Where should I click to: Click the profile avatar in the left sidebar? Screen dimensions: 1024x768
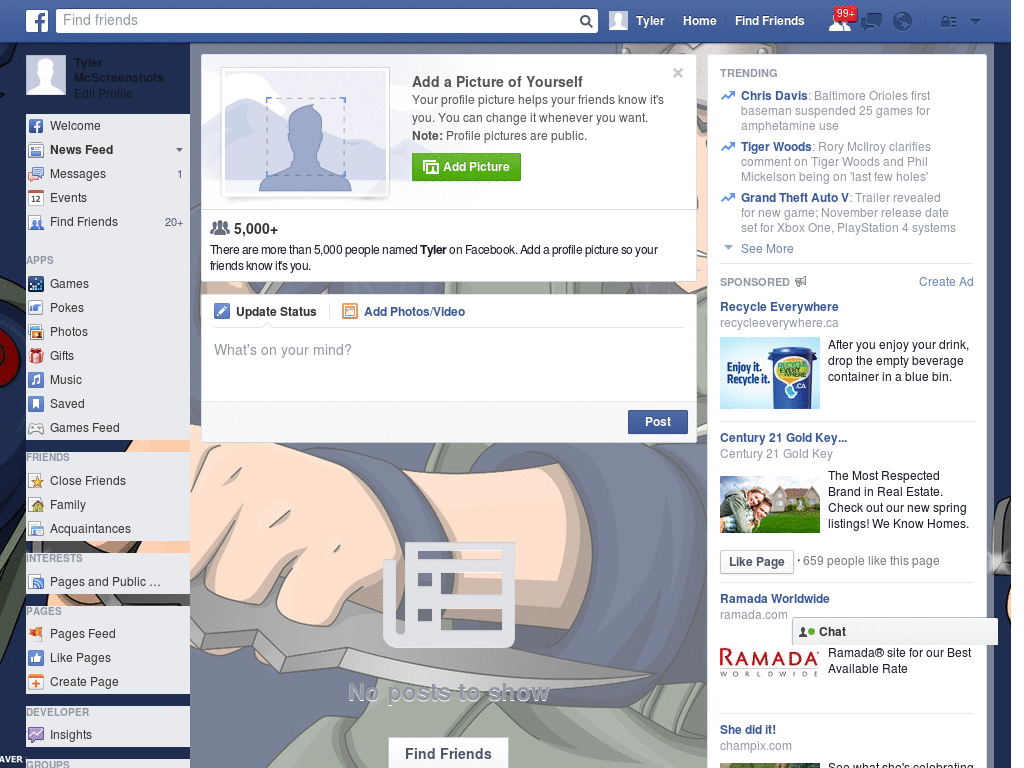[46, 75]
